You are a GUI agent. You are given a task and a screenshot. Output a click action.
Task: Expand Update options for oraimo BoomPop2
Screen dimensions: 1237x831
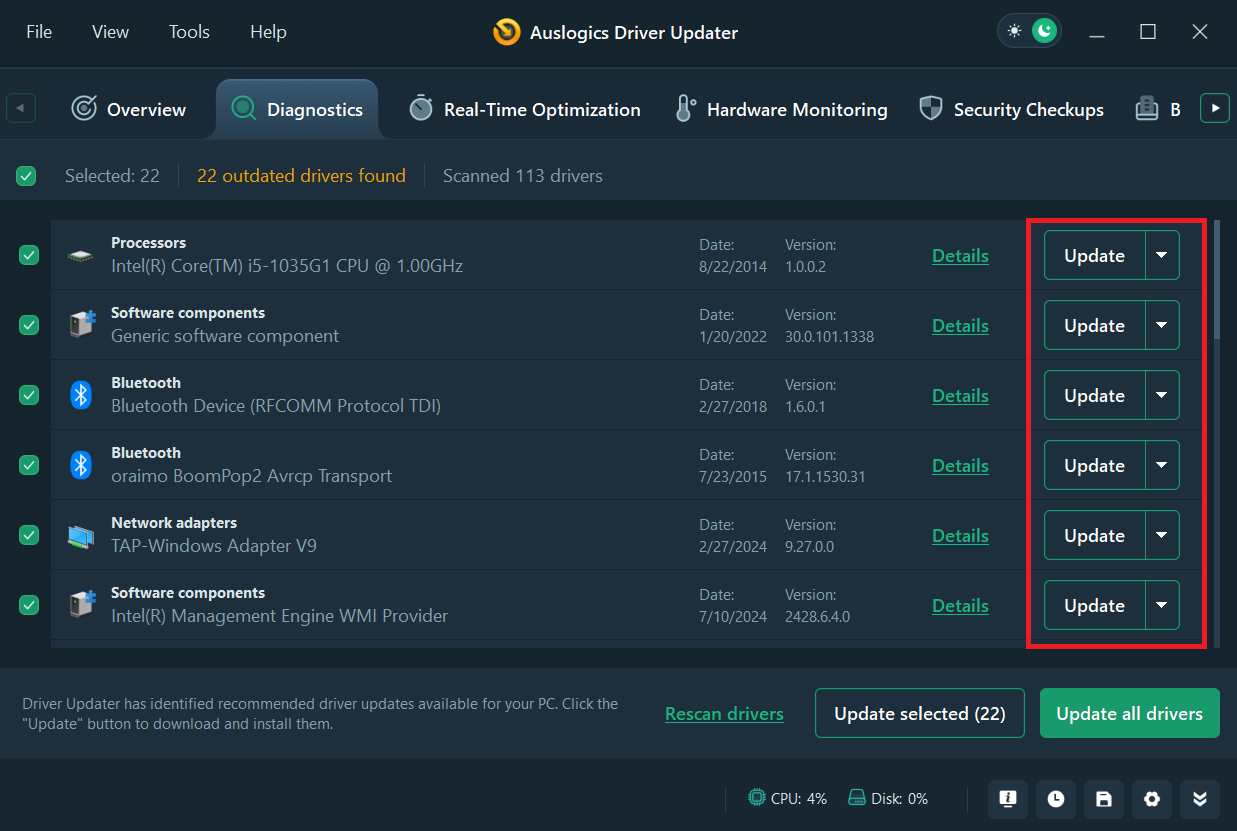click(x=1162, y=465)
